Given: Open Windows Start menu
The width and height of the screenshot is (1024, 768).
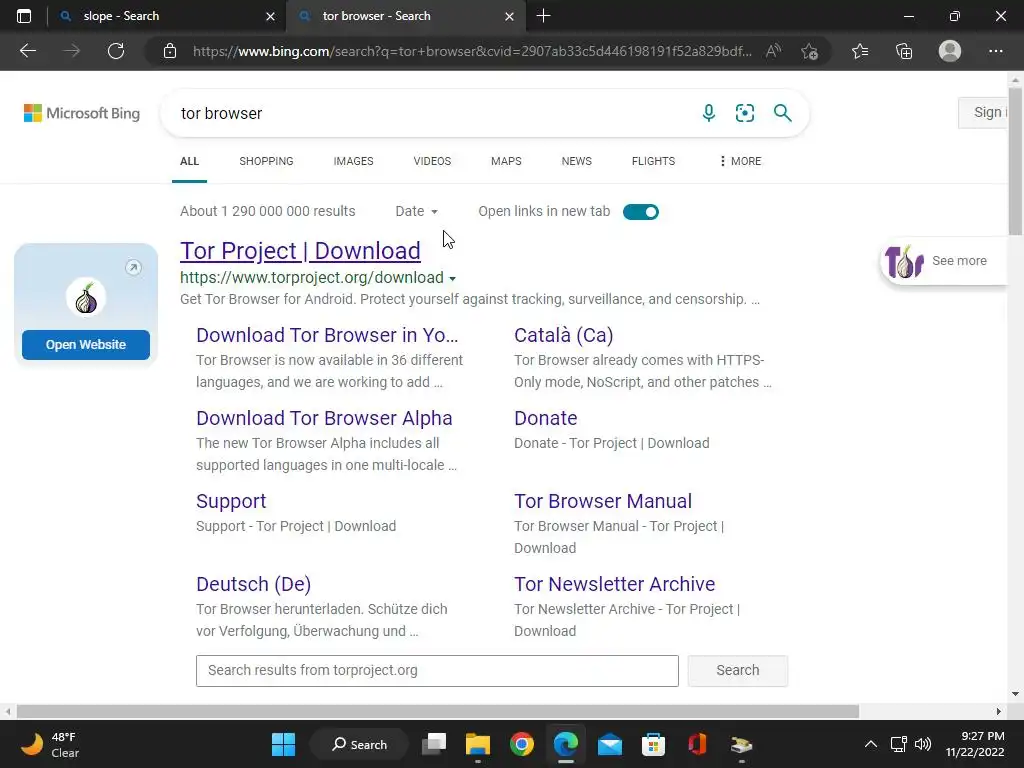Looking at the screenshot, I should 283,744.
